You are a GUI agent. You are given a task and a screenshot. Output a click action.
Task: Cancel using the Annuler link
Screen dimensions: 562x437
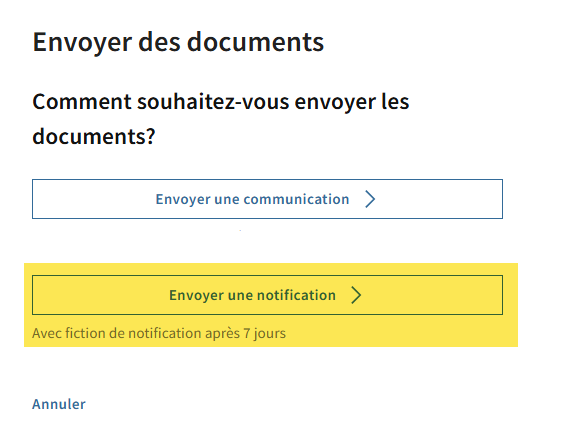(59, 404)
